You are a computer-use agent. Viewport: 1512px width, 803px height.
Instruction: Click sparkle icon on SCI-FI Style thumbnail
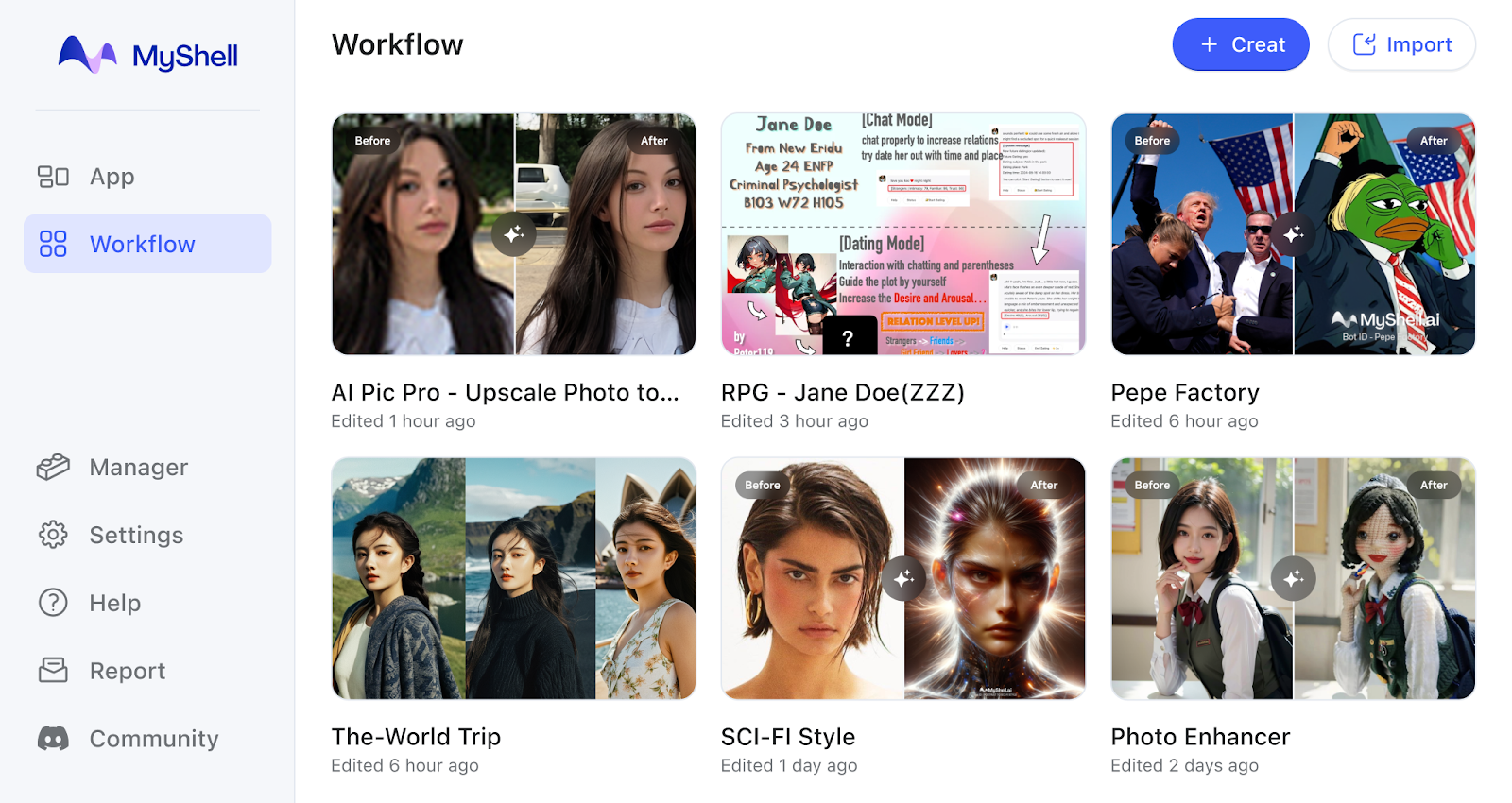click(x=903, y=578)
